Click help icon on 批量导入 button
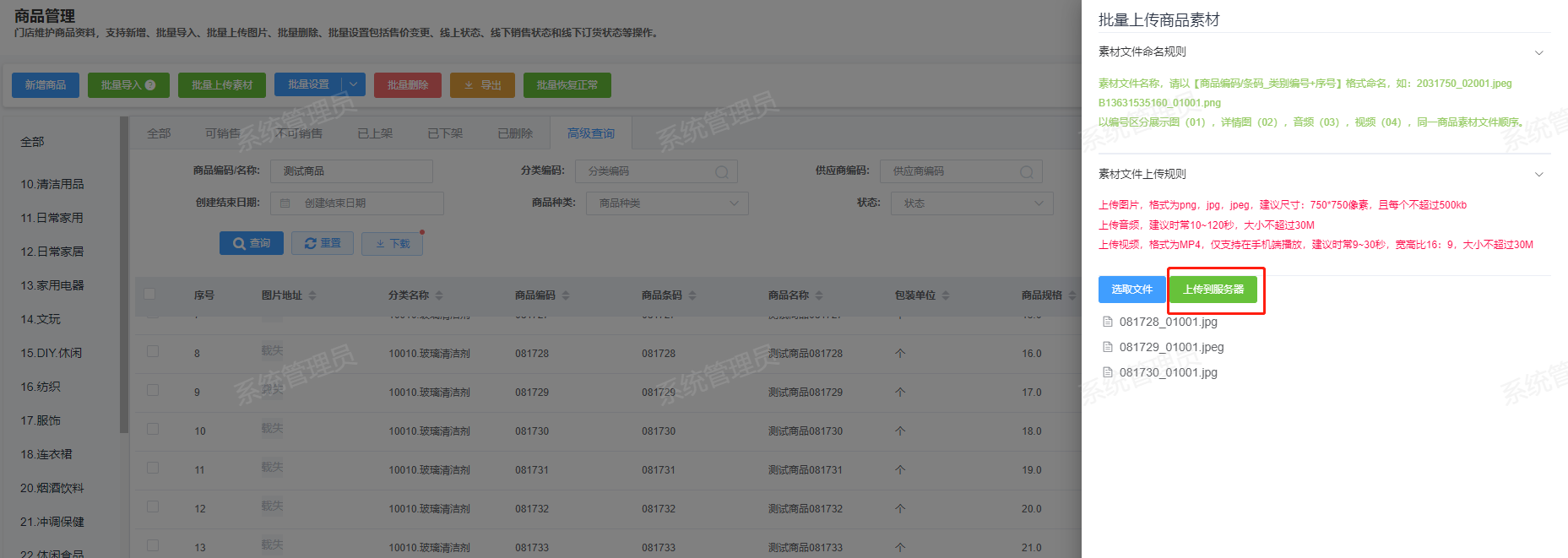Screen dimensions: 1568x558 pyautogui.click(x=150, y=85)
